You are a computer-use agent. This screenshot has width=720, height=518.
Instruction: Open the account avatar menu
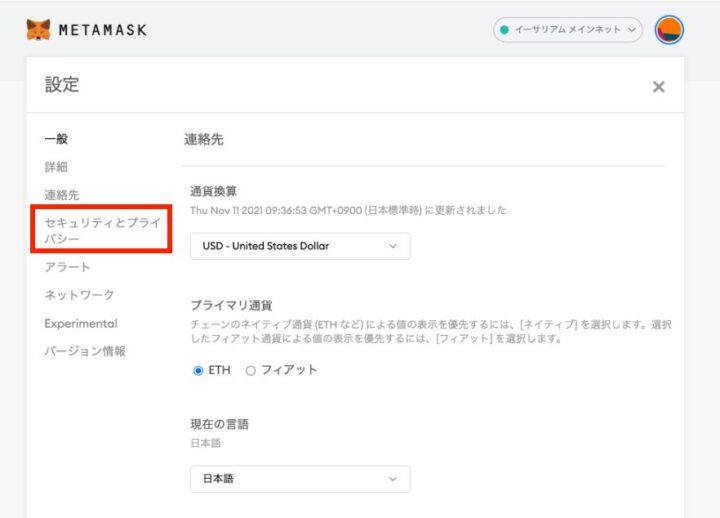[669, 30]
